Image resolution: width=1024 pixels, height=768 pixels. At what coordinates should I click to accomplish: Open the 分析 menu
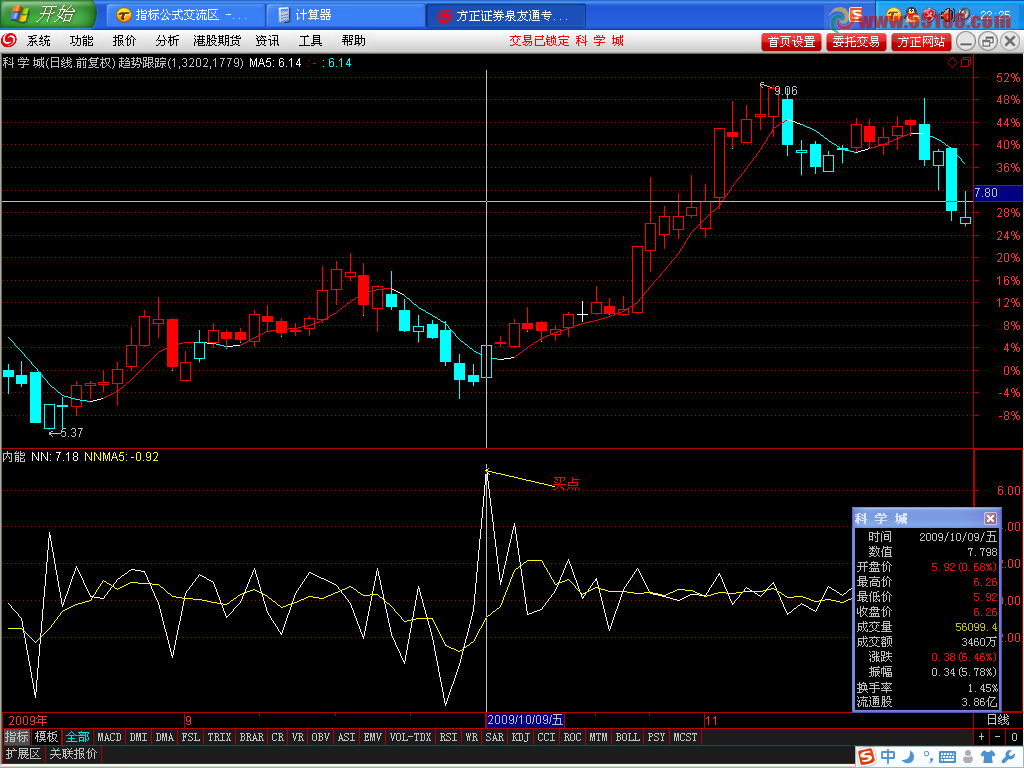[167, 40]
